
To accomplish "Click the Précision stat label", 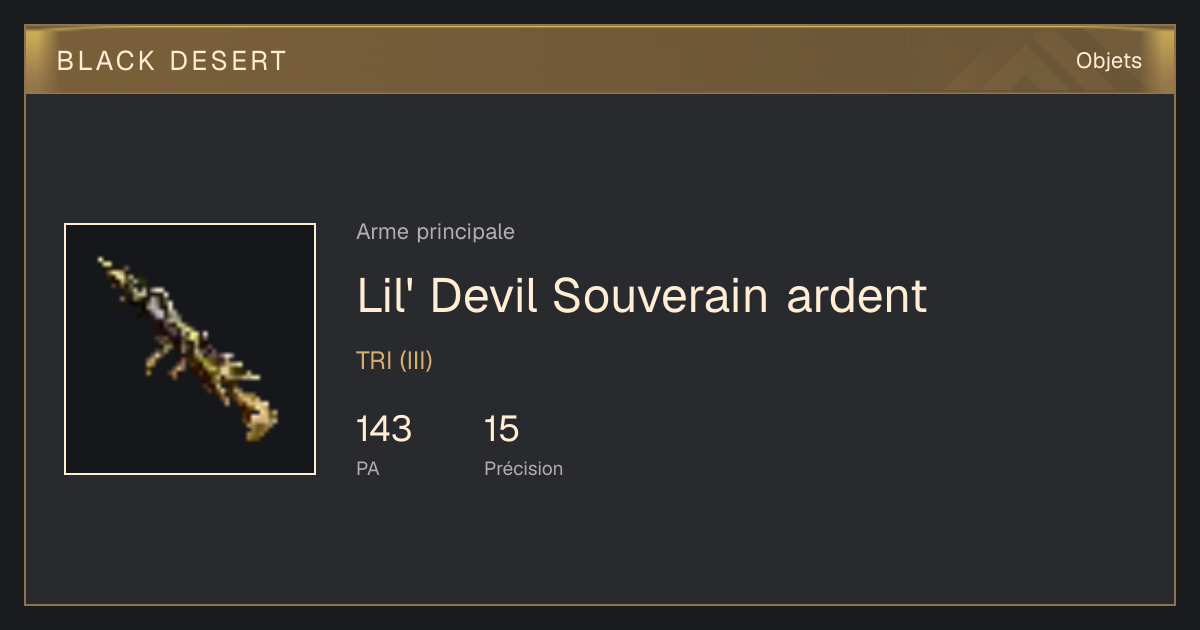I will tap(523, 468).
